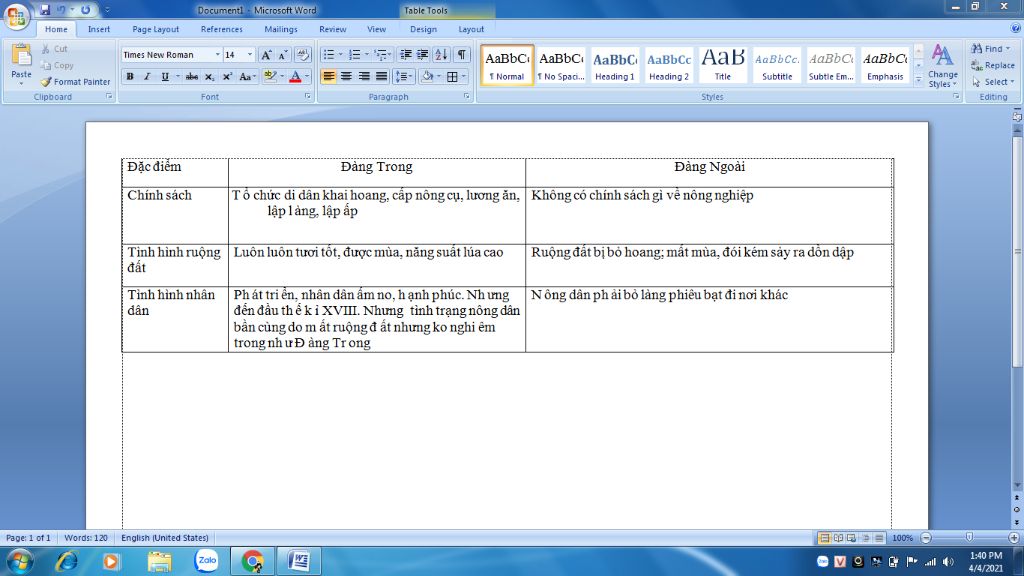Apply font color red A

[x=295, y=76]
